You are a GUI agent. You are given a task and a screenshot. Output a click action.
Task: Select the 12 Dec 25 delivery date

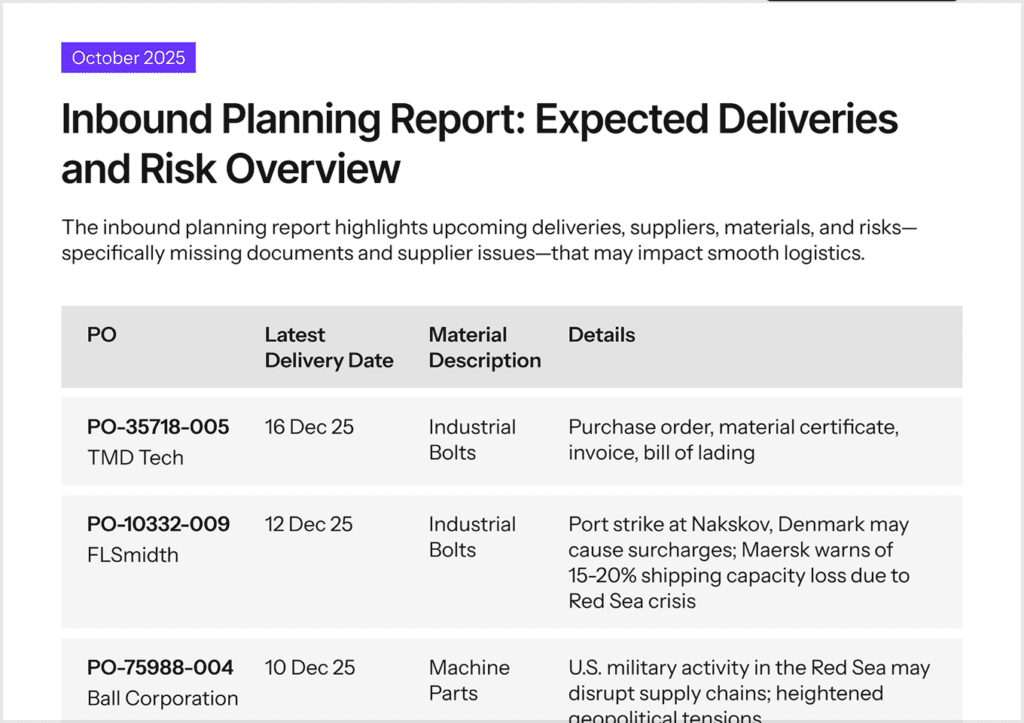[309, 524]
